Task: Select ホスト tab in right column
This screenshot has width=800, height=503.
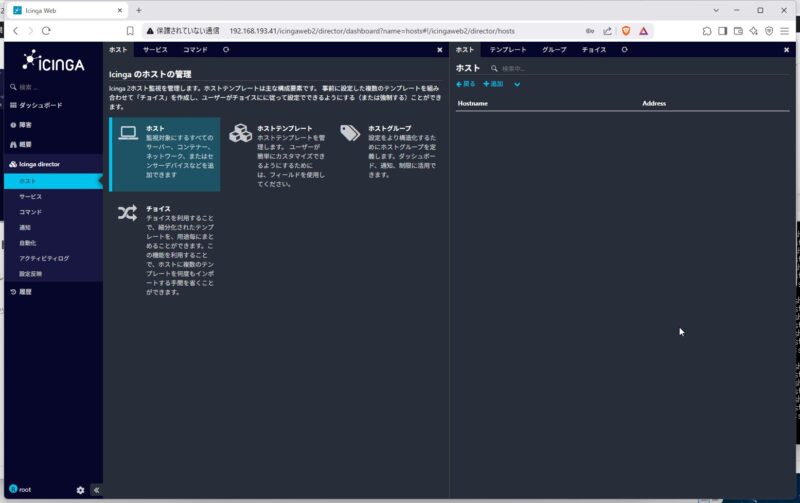Action: (x=465, y=49)
